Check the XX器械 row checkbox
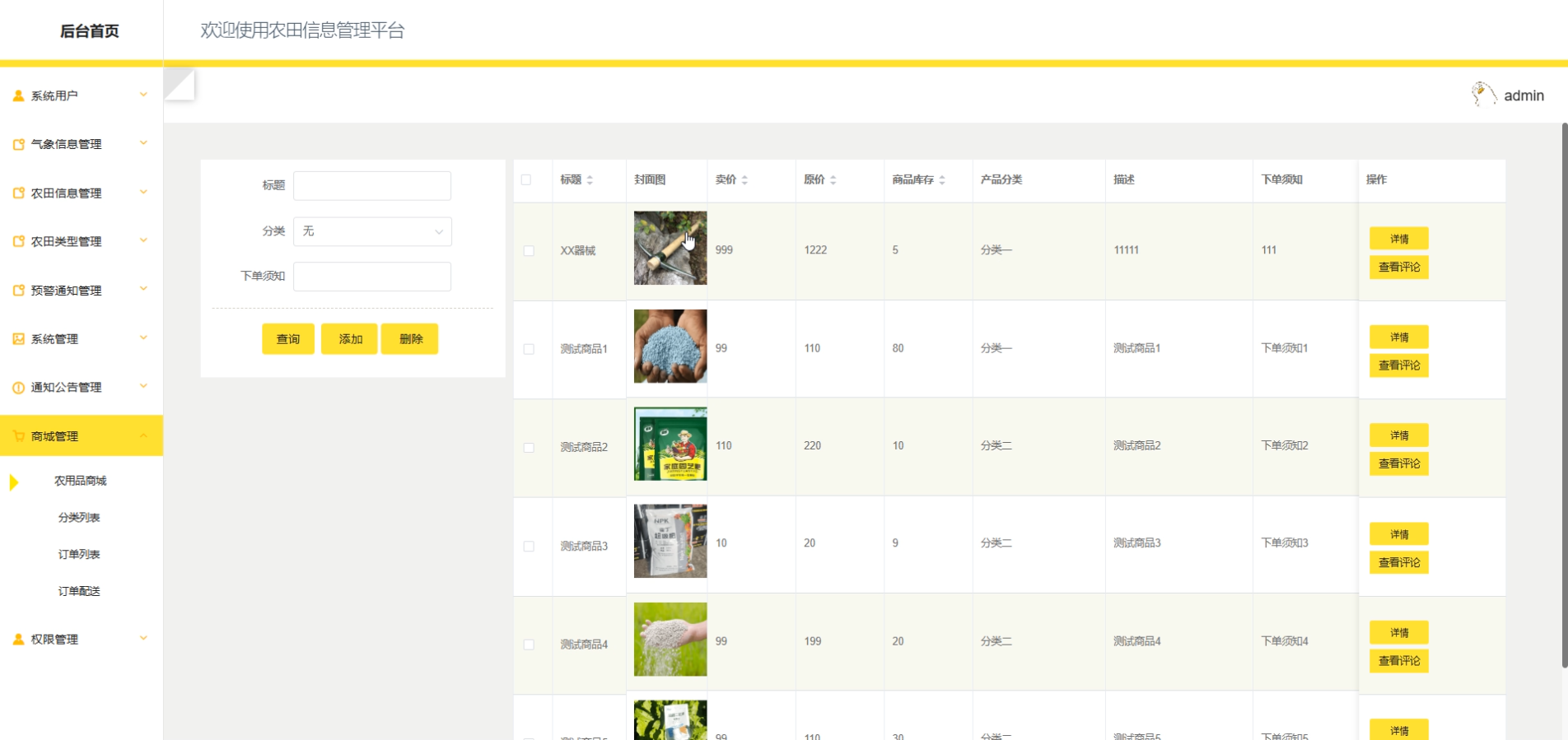 529,250
